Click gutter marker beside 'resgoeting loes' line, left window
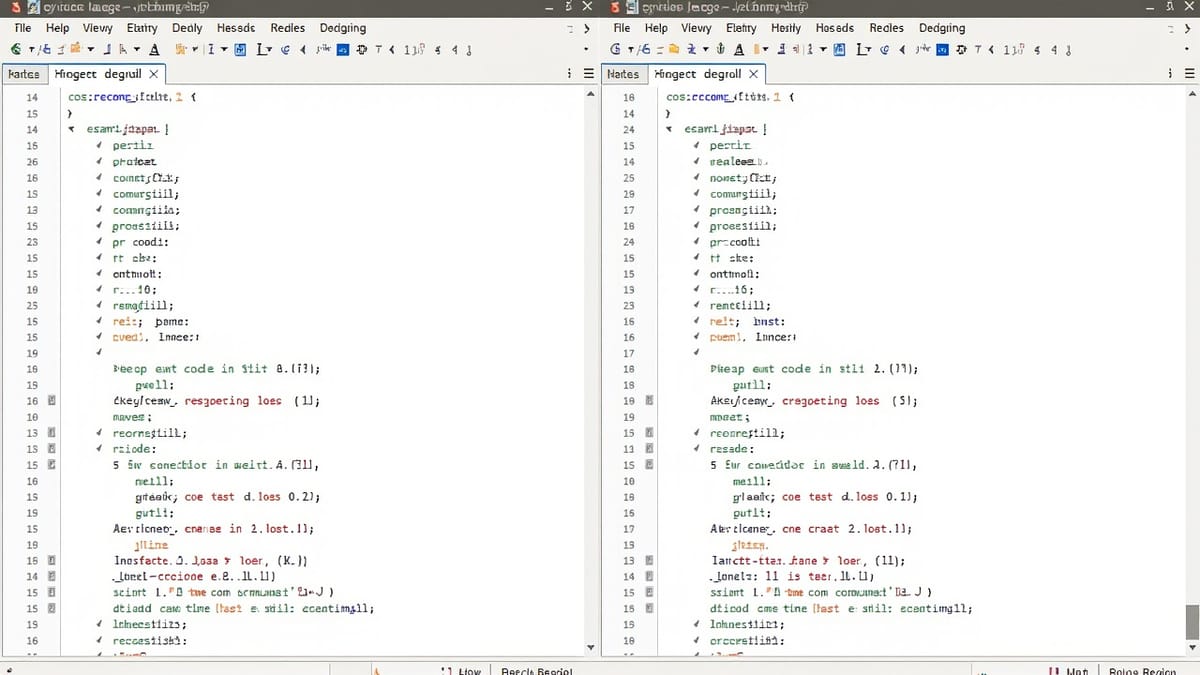Image resolution: width=1200 pixels, height=675 pixels. 52,400
